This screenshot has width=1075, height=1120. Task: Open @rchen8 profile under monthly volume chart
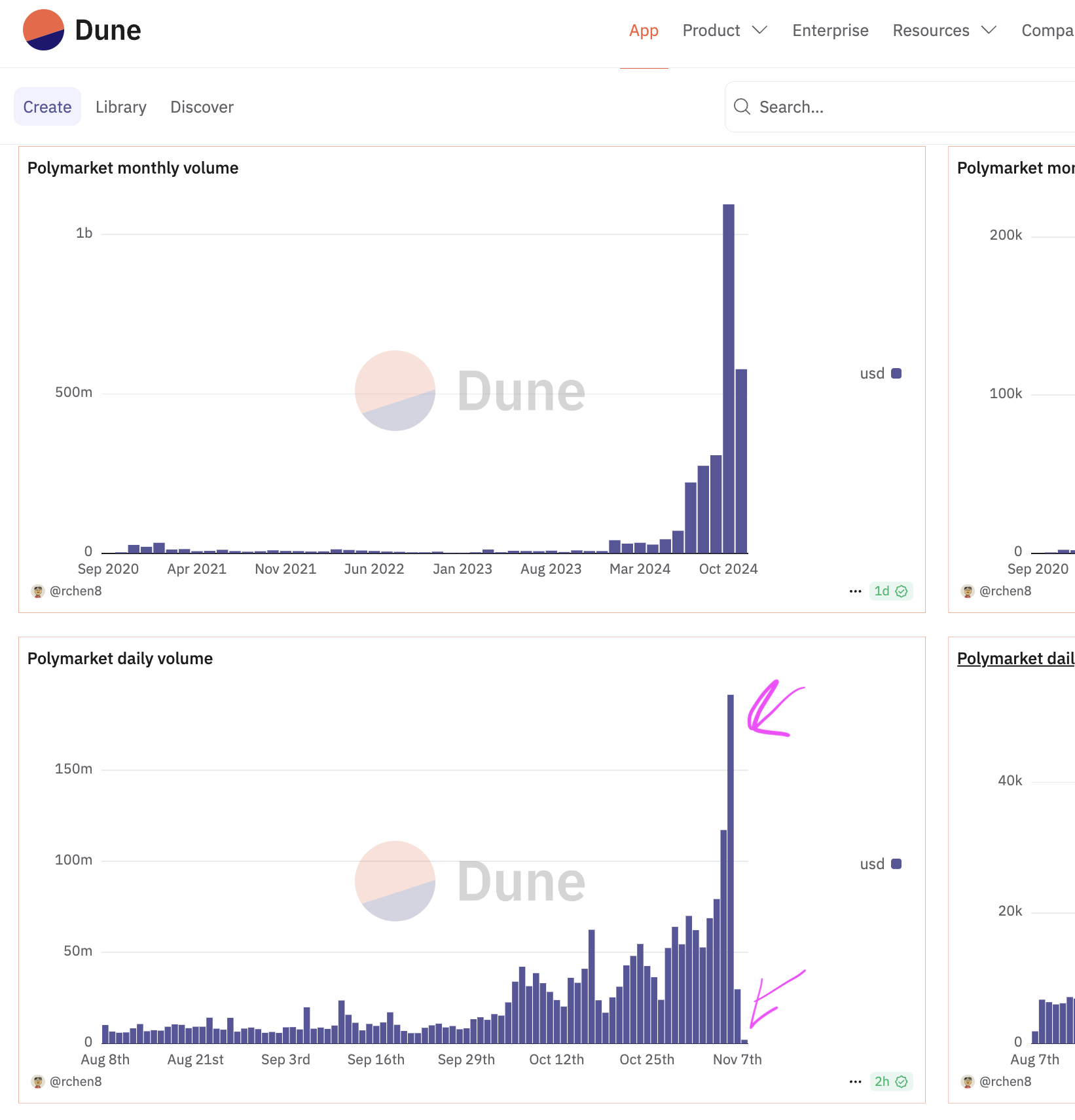(76, 591)
